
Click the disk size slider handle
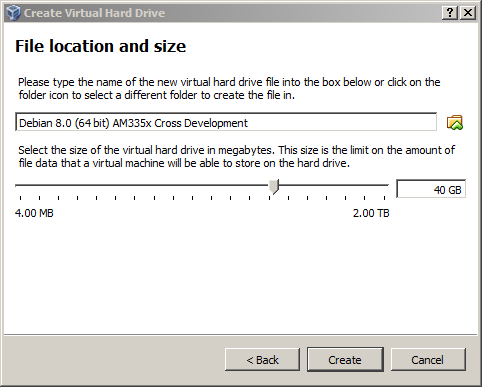(x=274, y=186)
